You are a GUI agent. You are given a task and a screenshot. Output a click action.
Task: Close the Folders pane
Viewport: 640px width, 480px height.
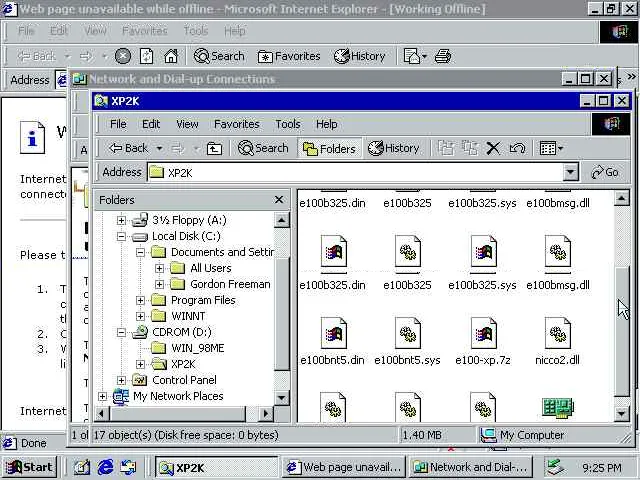tap(279, 200)
